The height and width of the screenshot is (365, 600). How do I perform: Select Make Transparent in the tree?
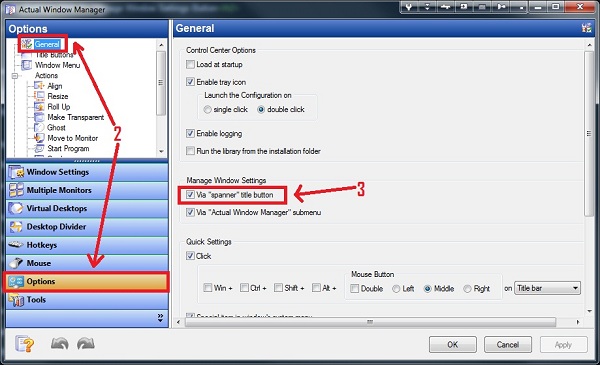point(75,117)
